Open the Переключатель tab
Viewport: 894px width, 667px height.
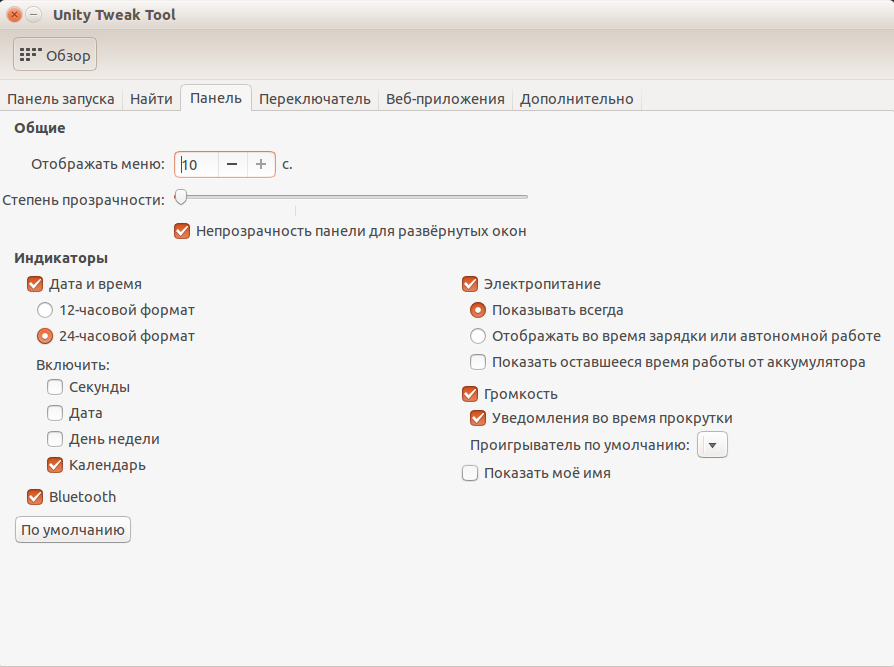pyautogui.click(x=314, y=99)
